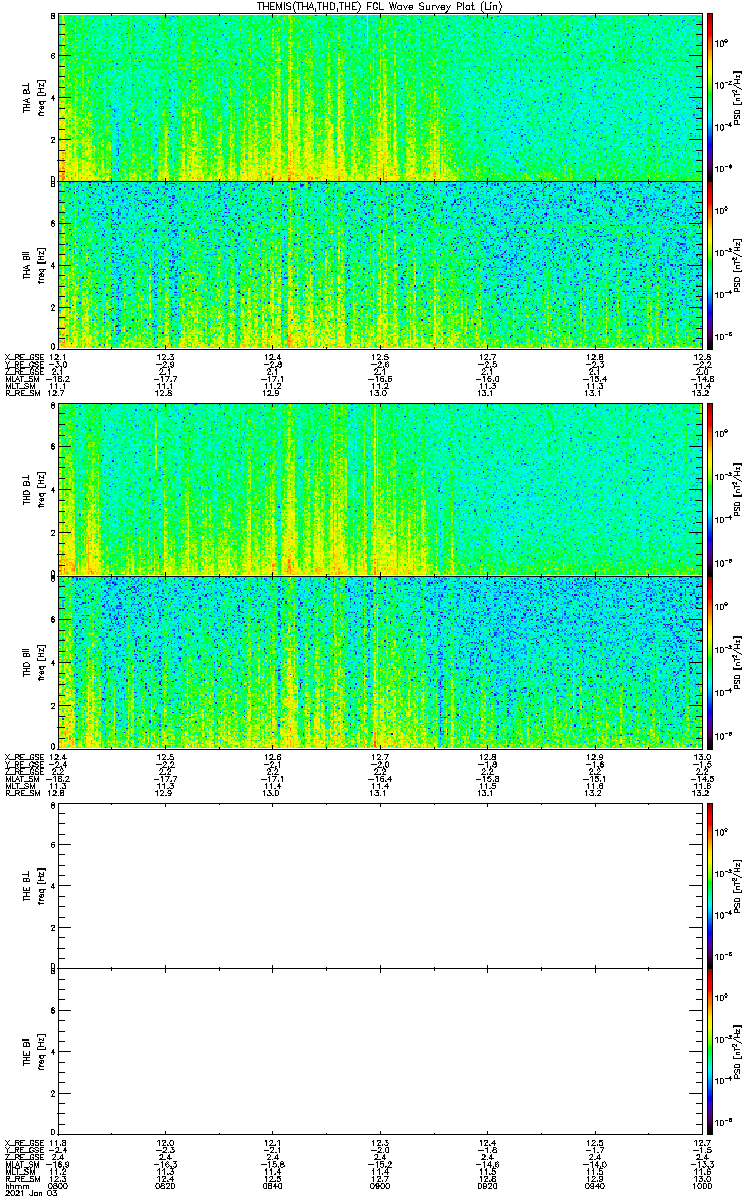
Task: Click the hhmm time axis label
Action: [x=15, y=1185]
